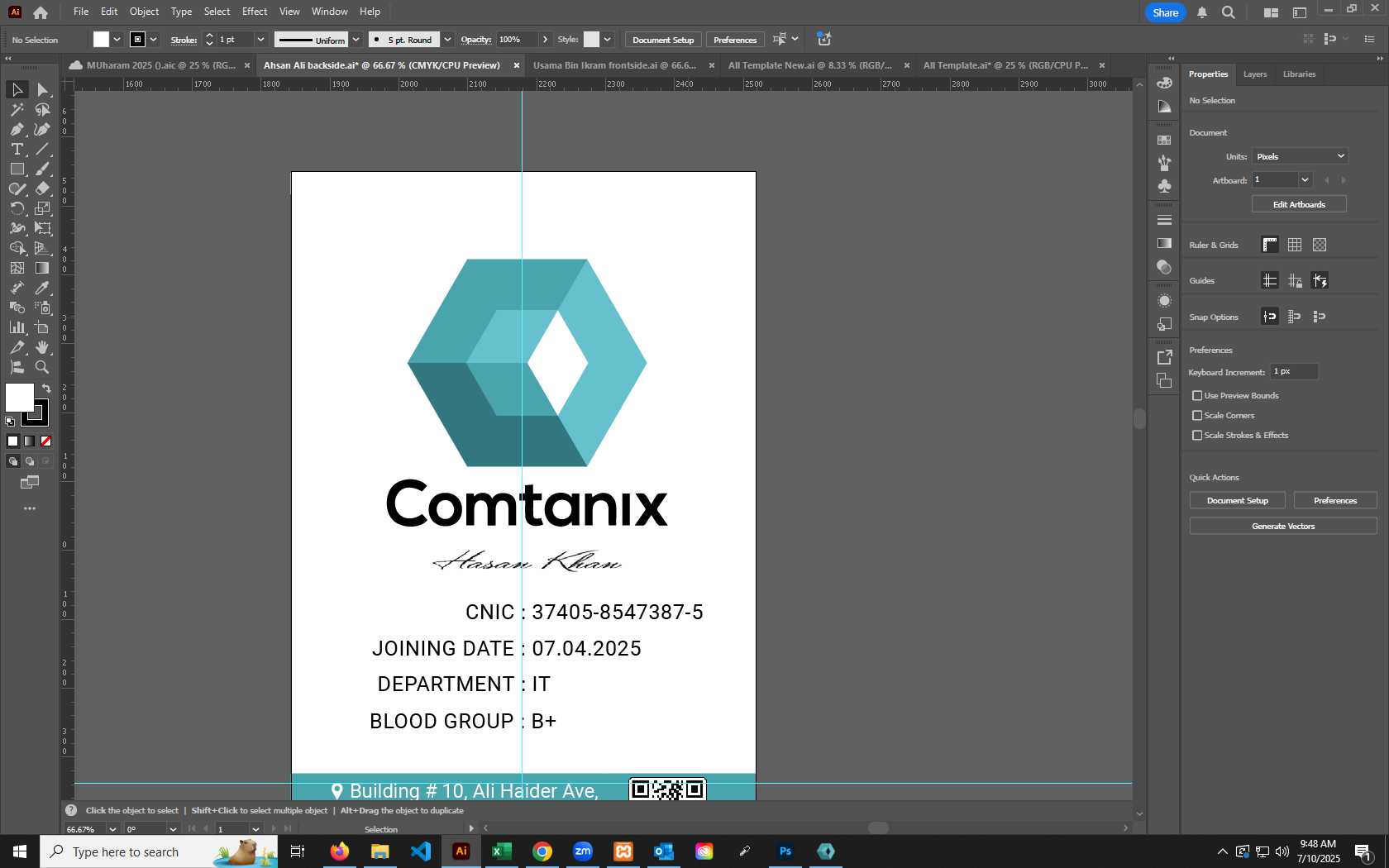The height and width of the screenshot is (868, 1389).
Task: Select the Curvature tool
Action: point(43,129)
